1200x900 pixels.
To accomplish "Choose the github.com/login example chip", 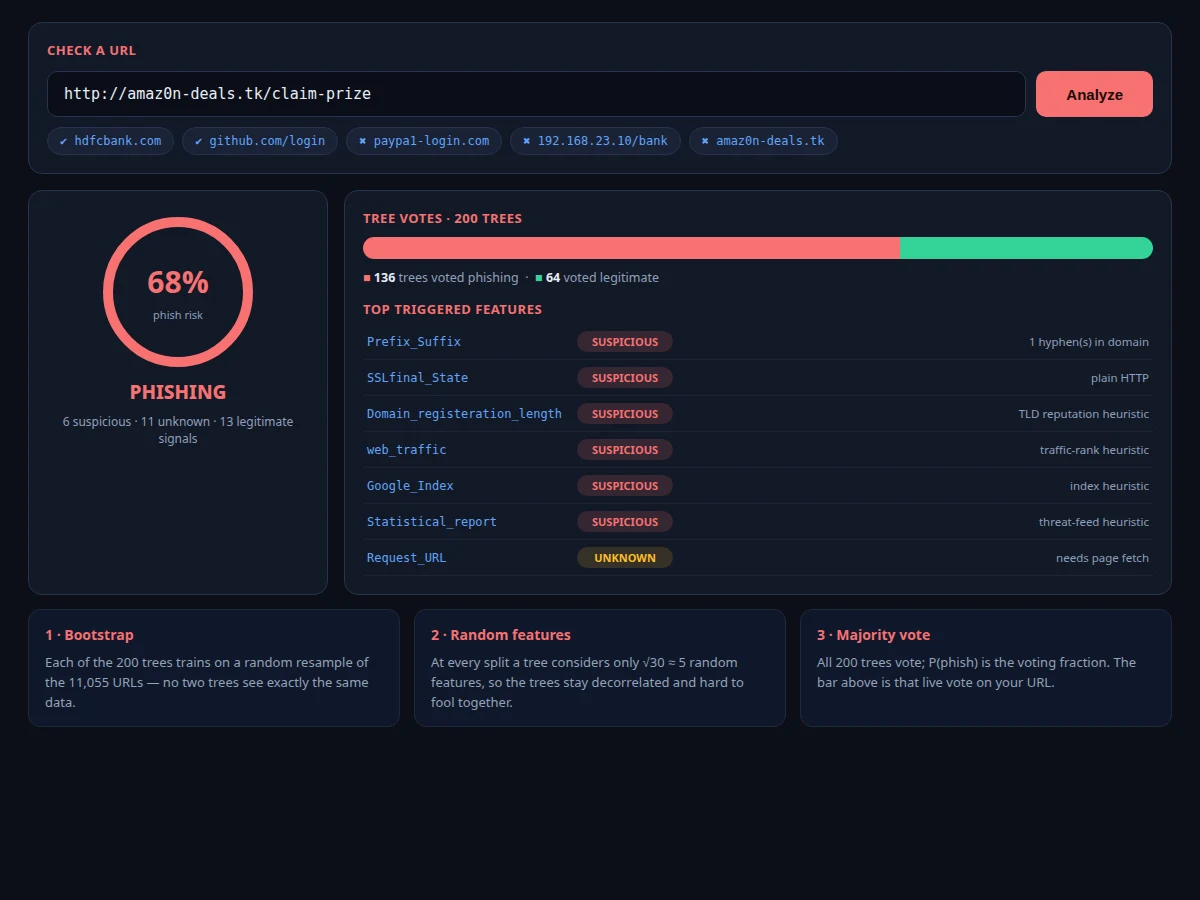I will [260, 141].
